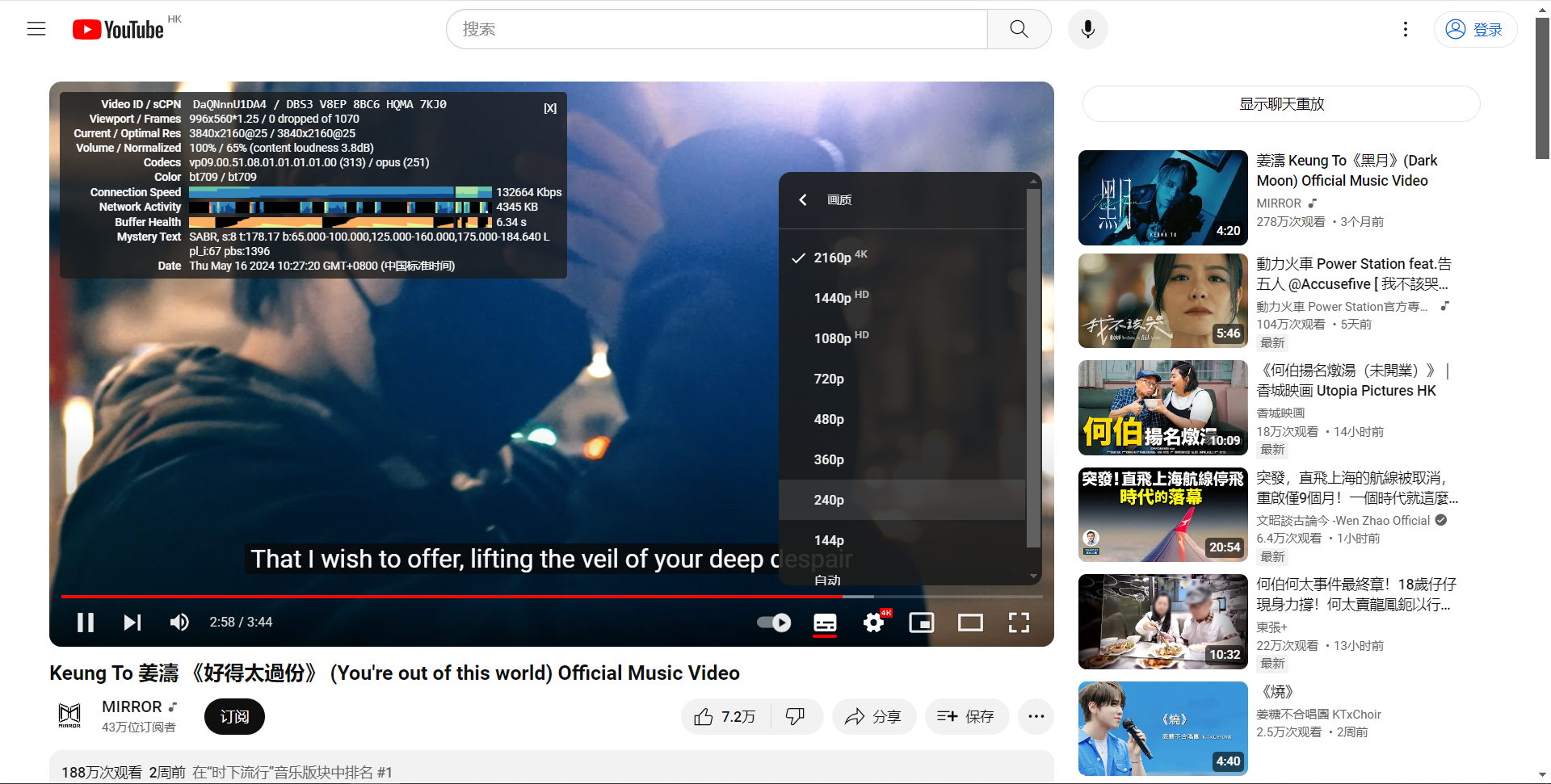Click the 订阅 subscribe button
The image size is (1551, 784).
(x=234, y=717)
